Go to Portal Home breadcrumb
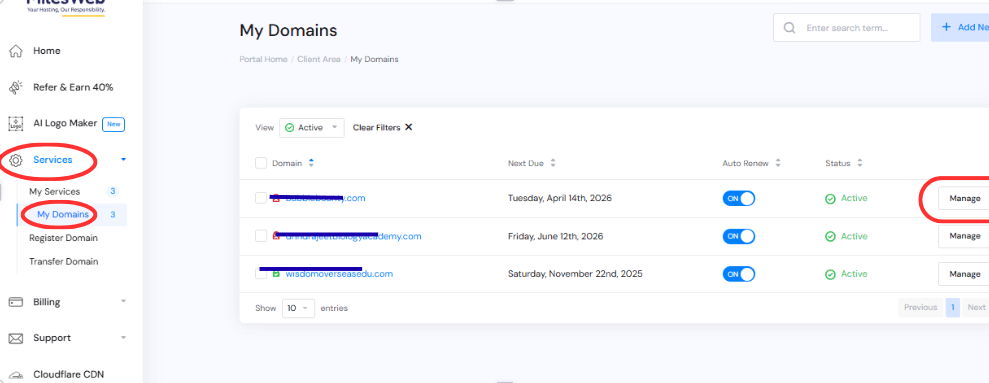This screenshot has height=383, width=989. click(x=263, y=59)
